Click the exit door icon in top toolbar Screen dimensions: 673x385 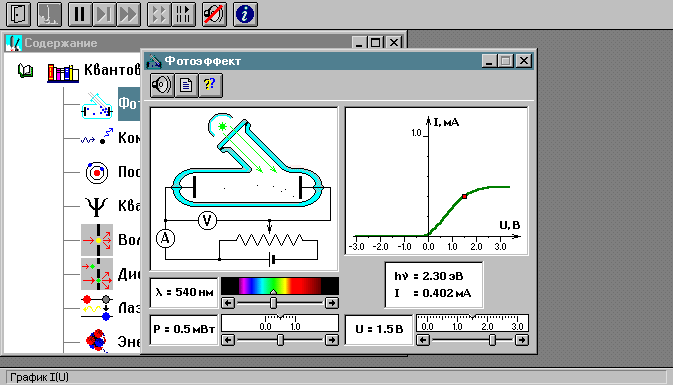18,14
